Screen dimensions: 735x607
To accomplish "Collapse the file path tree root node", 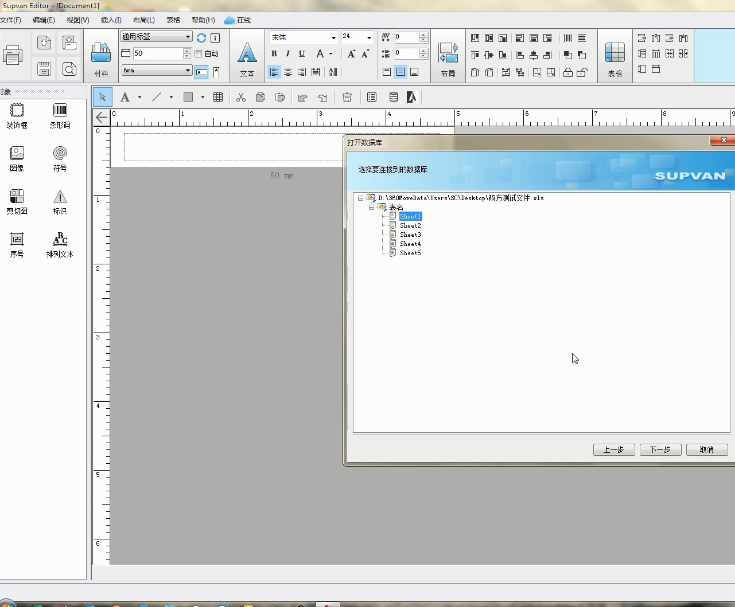I will click(359, 198).
